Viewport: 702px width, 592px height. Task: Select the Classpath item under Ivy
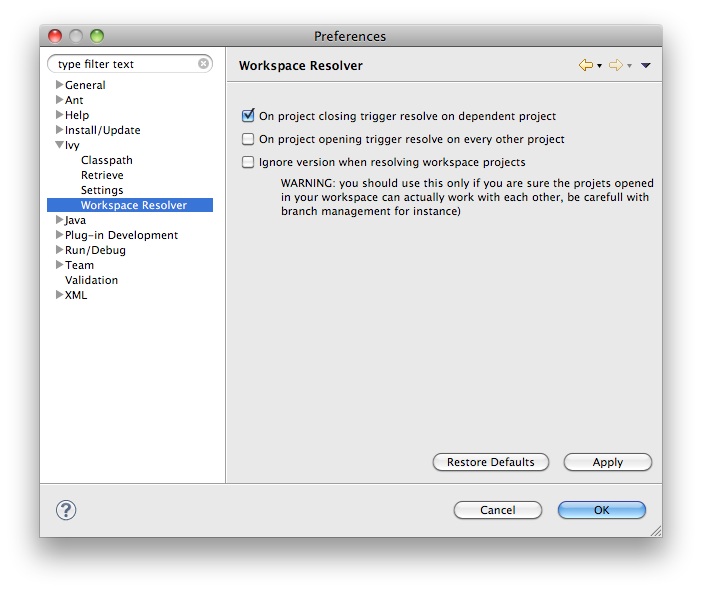106,160
